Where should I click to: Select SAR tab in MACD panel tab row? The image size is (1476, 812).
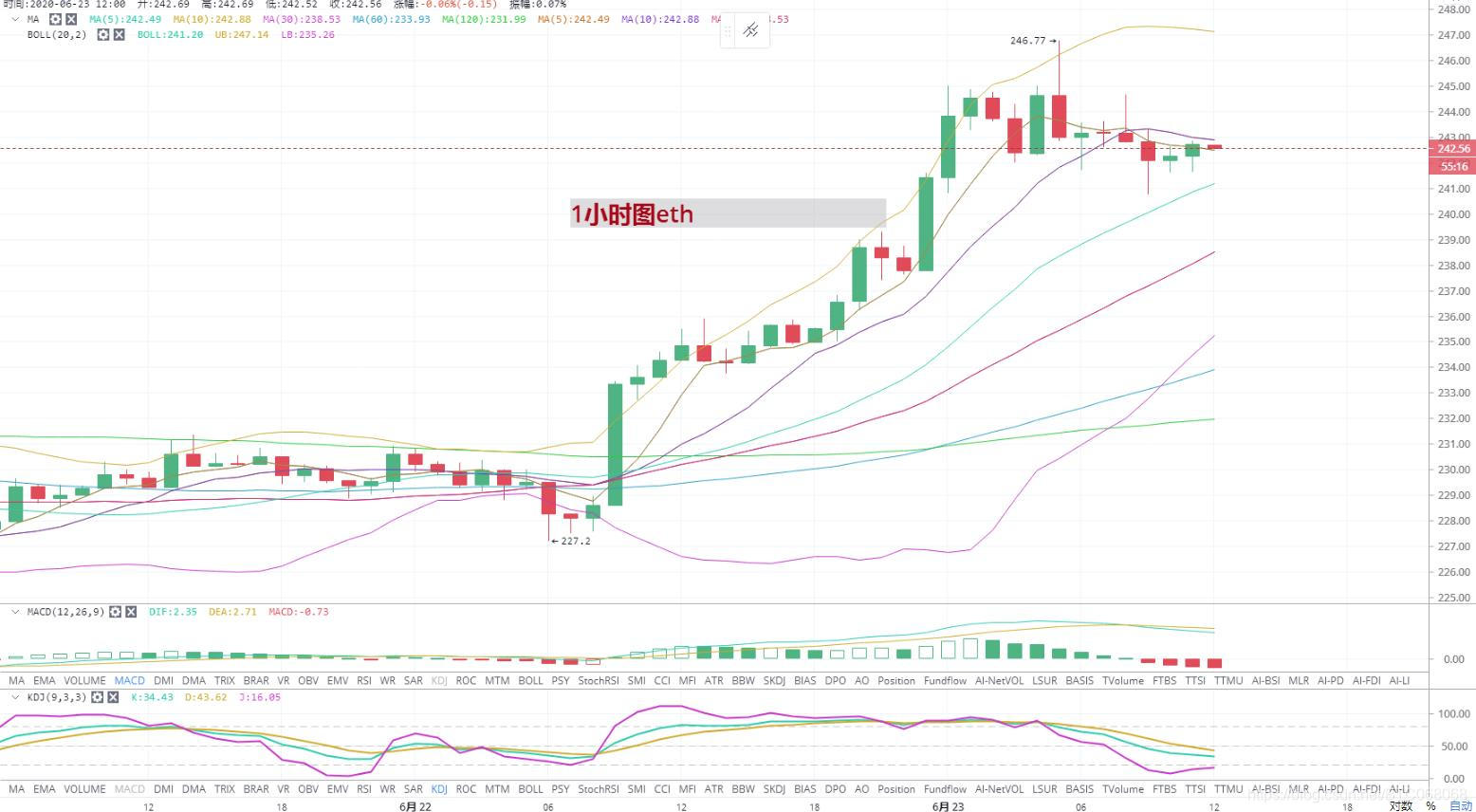pos(413,680)
